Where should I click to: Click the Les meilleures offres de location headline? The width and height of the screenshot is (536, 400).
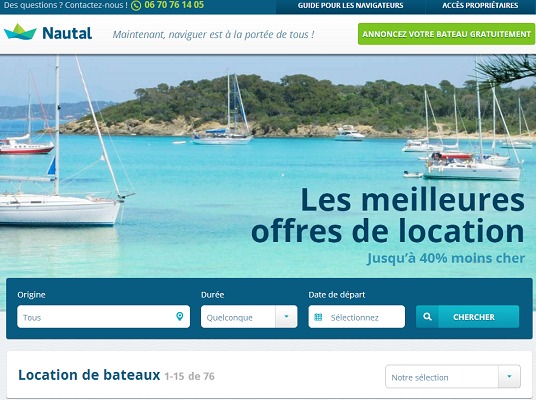click(x=388, y=215)
